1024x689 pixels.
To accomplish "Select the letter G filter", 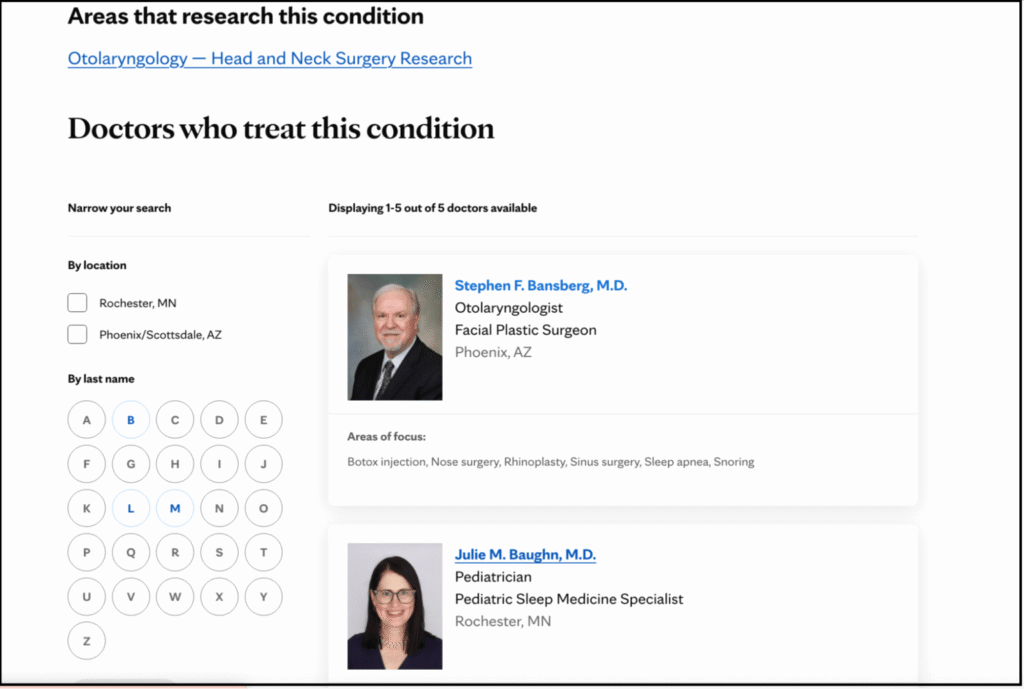I will (131, 463).
